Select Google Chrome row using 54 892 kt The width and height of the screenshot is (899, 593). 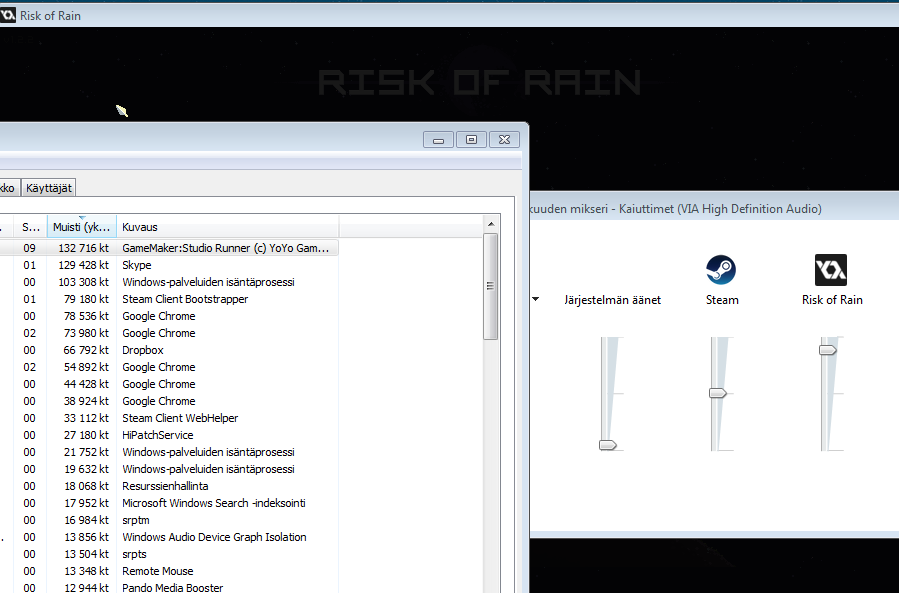pyautogui.click(x=169, y=367)
